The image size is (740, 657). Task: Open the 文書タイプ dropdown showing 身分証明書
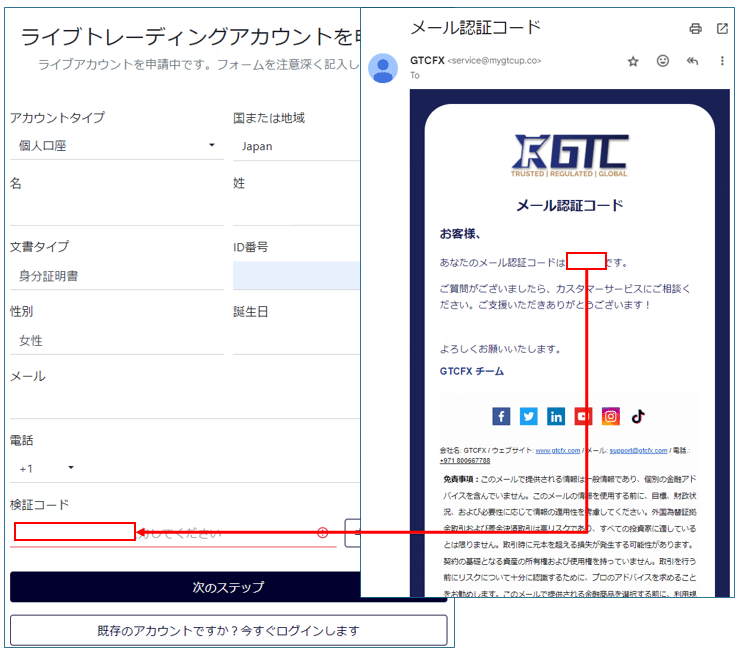[117, 276]
